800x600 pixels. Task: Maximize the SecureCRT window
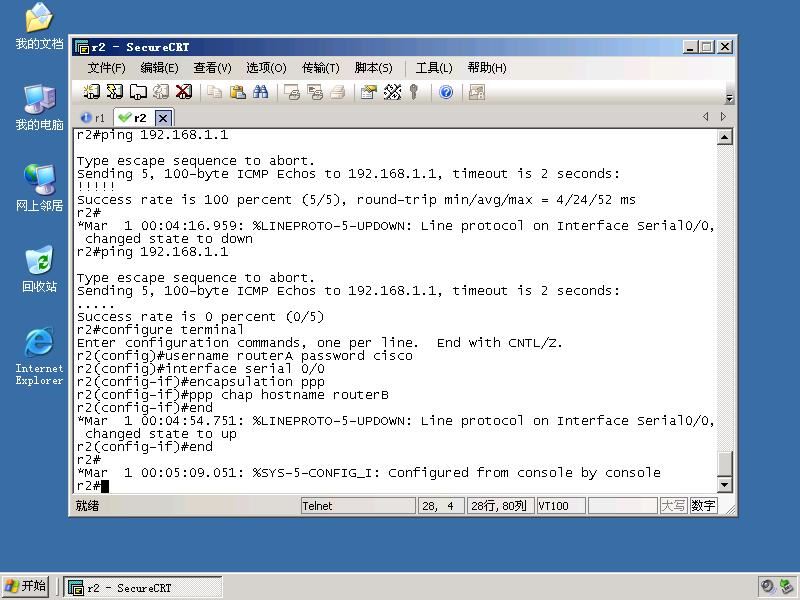[707, 47]
